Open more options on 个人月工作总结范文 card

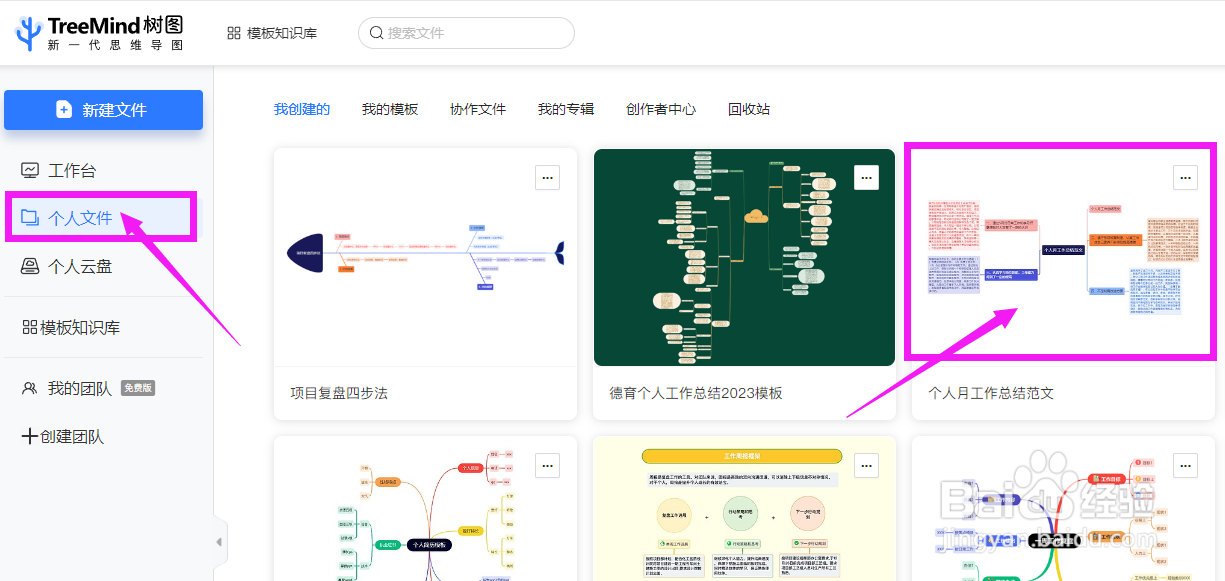pyautogui.click(x=1185, y=177)
